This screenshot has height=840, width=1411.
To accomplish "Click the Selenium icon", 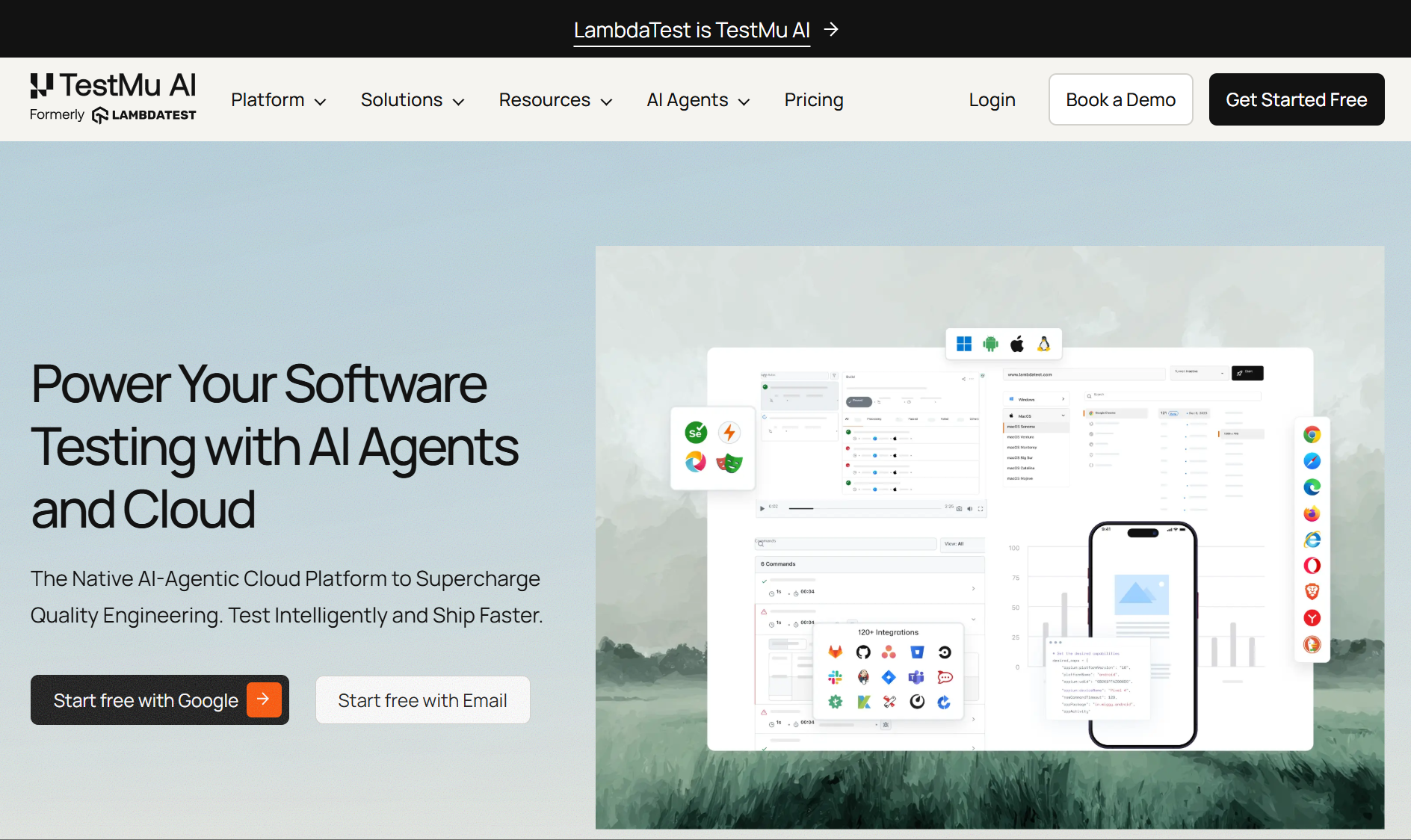I will (696, 432).
